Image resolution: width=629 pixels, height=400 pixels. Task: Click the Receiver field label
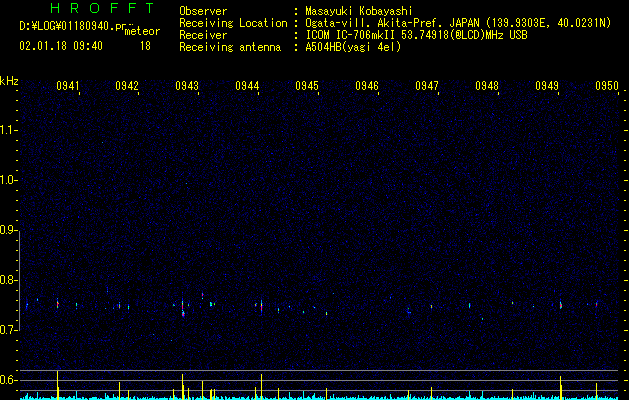[x=203, y=35]
